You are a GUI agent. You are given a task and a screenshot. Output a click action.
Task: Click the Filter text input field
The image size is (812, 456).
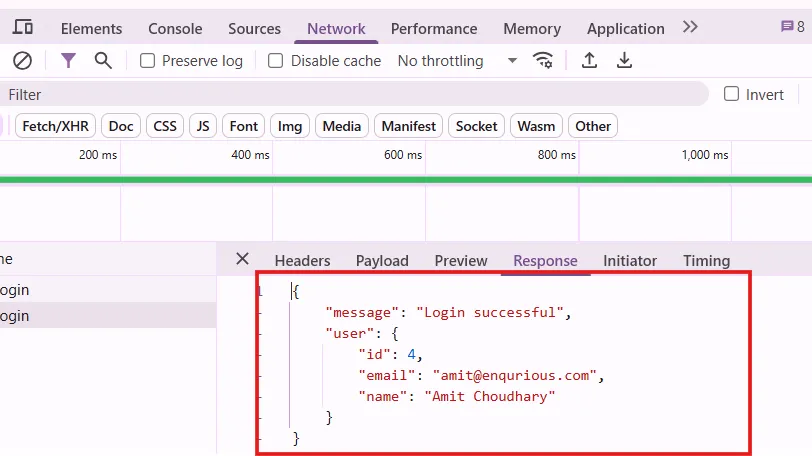point(350,94)
